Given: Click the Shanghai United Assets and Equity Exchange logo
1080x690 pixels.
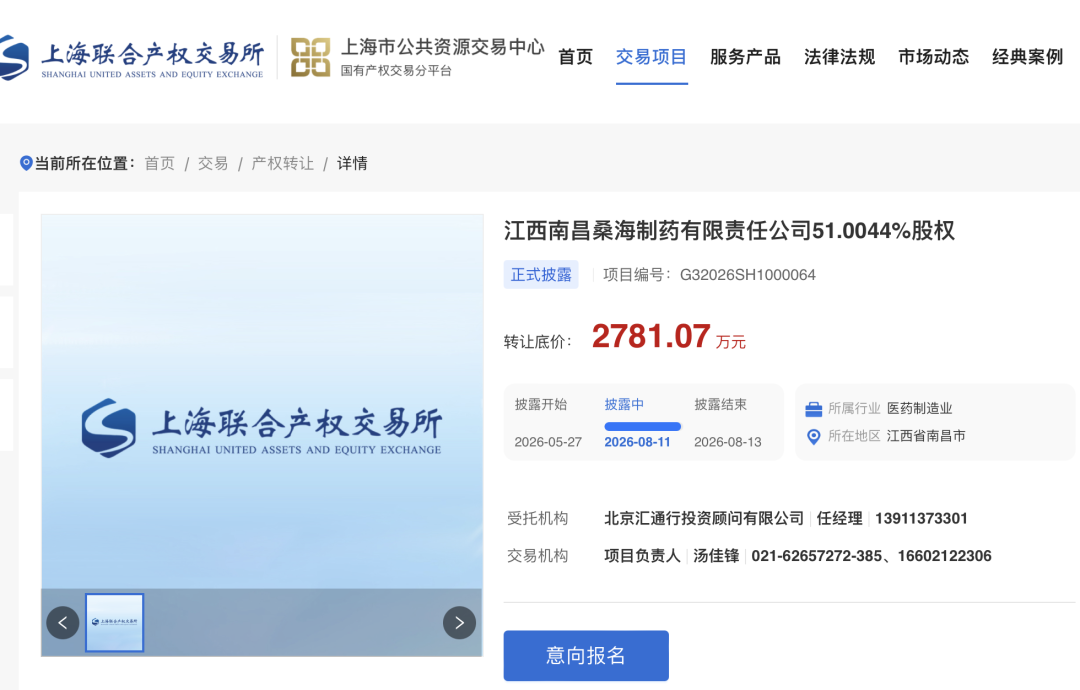Looking at the screenshot, I should [132, 59].
